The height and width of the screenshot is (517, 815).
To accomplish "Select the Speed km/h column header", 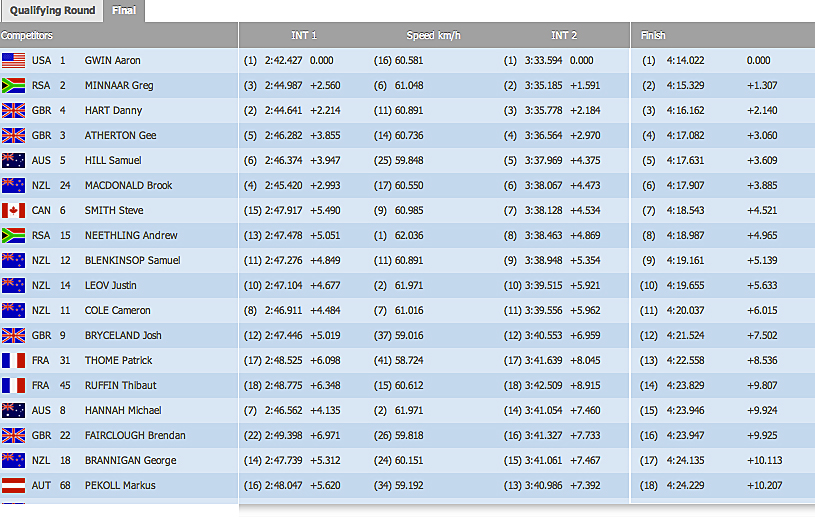I will pyautogui.click(x=433, y=36).
